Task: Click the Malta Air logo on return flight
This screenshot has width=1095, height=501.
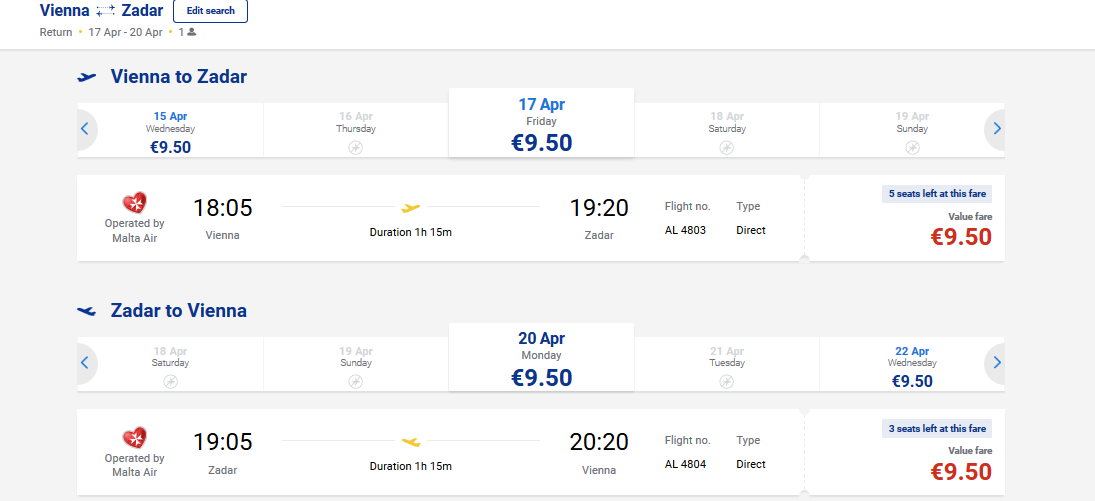Action: point(134,438)
